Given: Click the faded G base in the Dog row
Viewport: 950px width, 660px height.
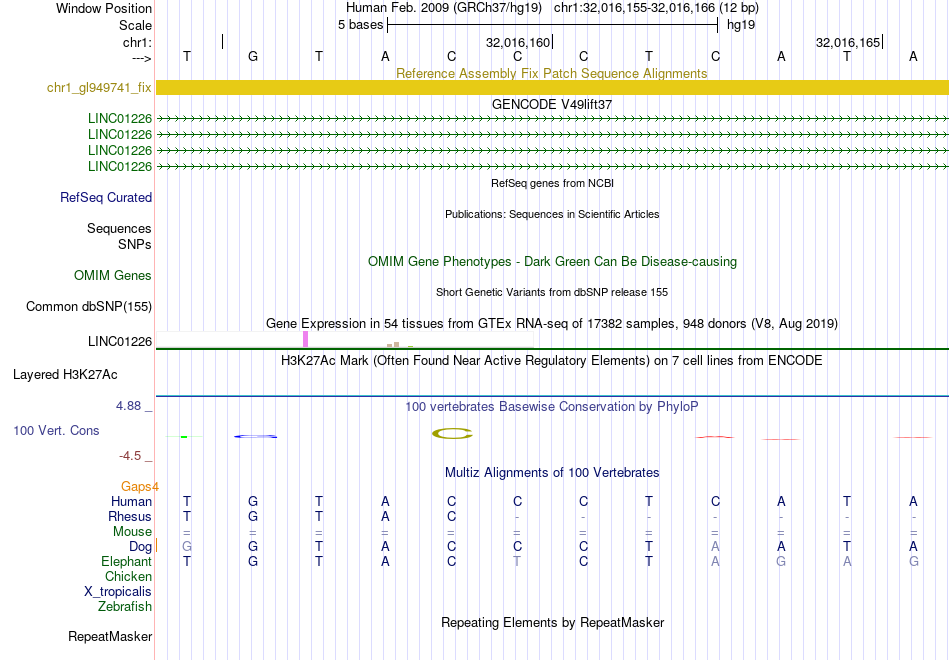Looking at the screenshot, I should (187, 547).
